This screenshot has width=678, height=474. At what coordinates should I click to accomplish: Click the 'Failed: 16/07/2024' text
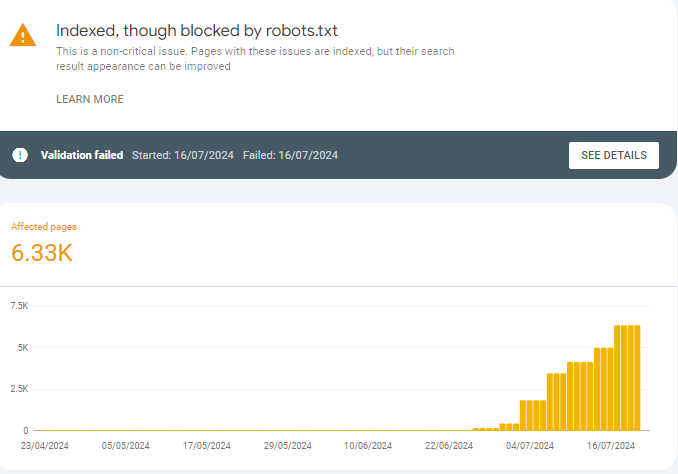[290, 155]
